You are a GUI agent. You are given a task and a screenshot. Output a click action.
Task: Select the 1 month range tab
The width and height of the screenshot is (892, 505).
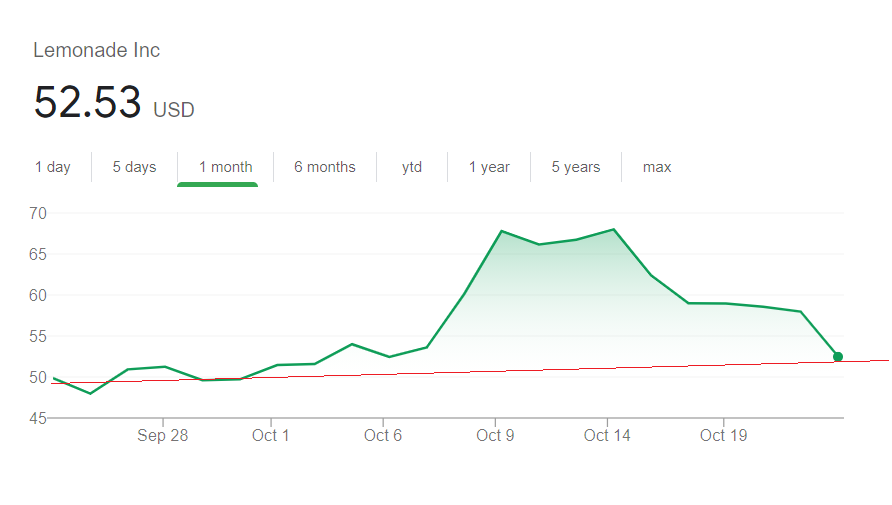225,167
